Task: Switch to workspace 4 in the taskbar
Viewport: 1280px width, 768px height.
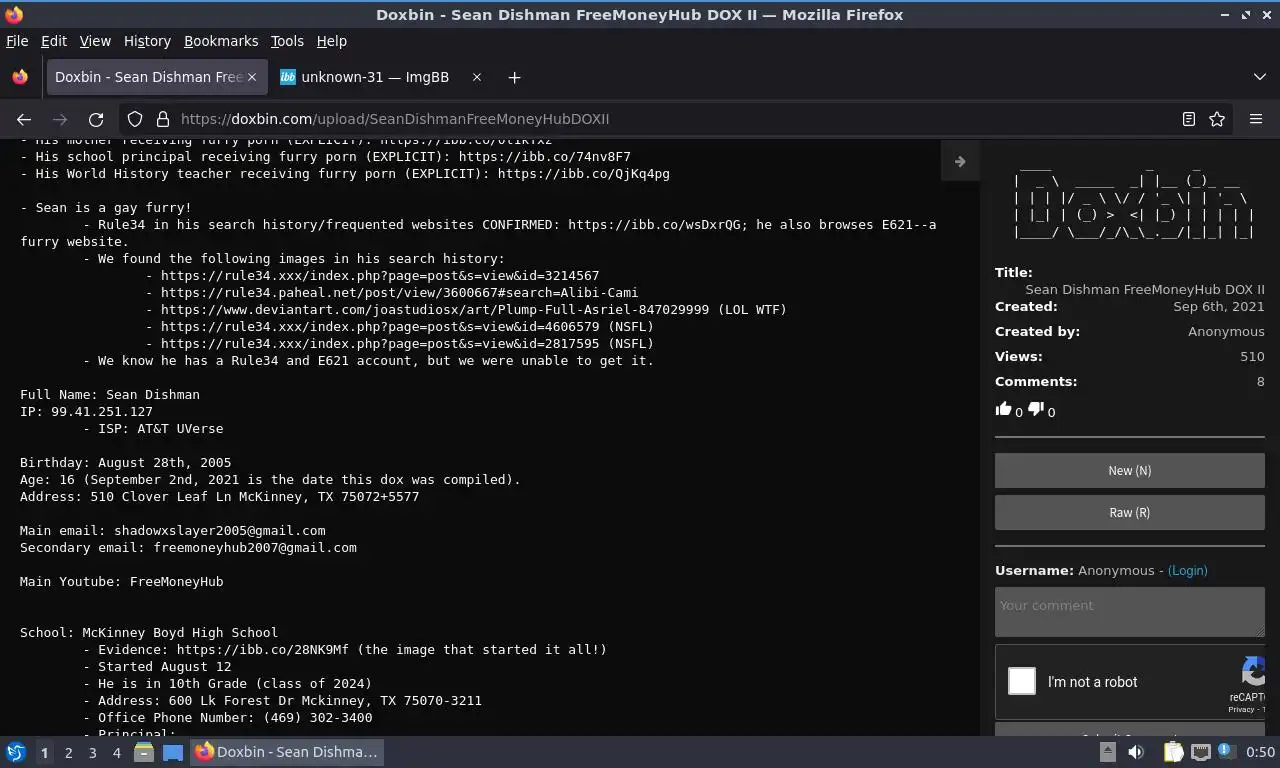Action: coord(117,752)
